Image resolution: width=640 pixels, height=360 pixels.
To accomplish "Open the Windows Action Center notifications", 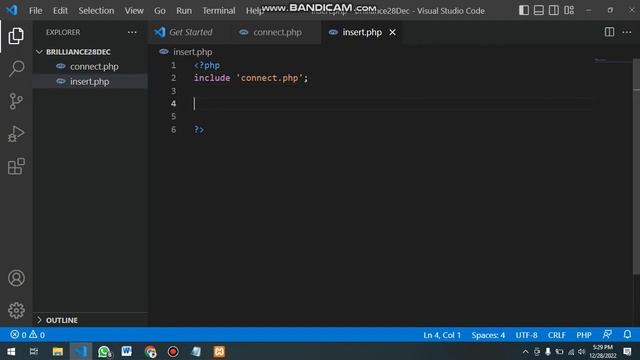I will click(627, 351).
